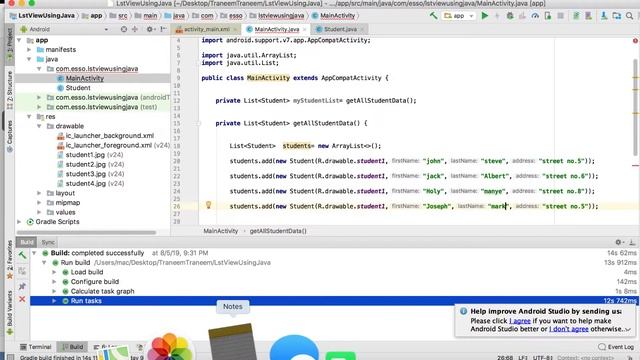This screenshot has height=360, width=640.
Task: Switch to the Sync tab in the Build panel
Action: pyautogui.click(x=48, y=242)
